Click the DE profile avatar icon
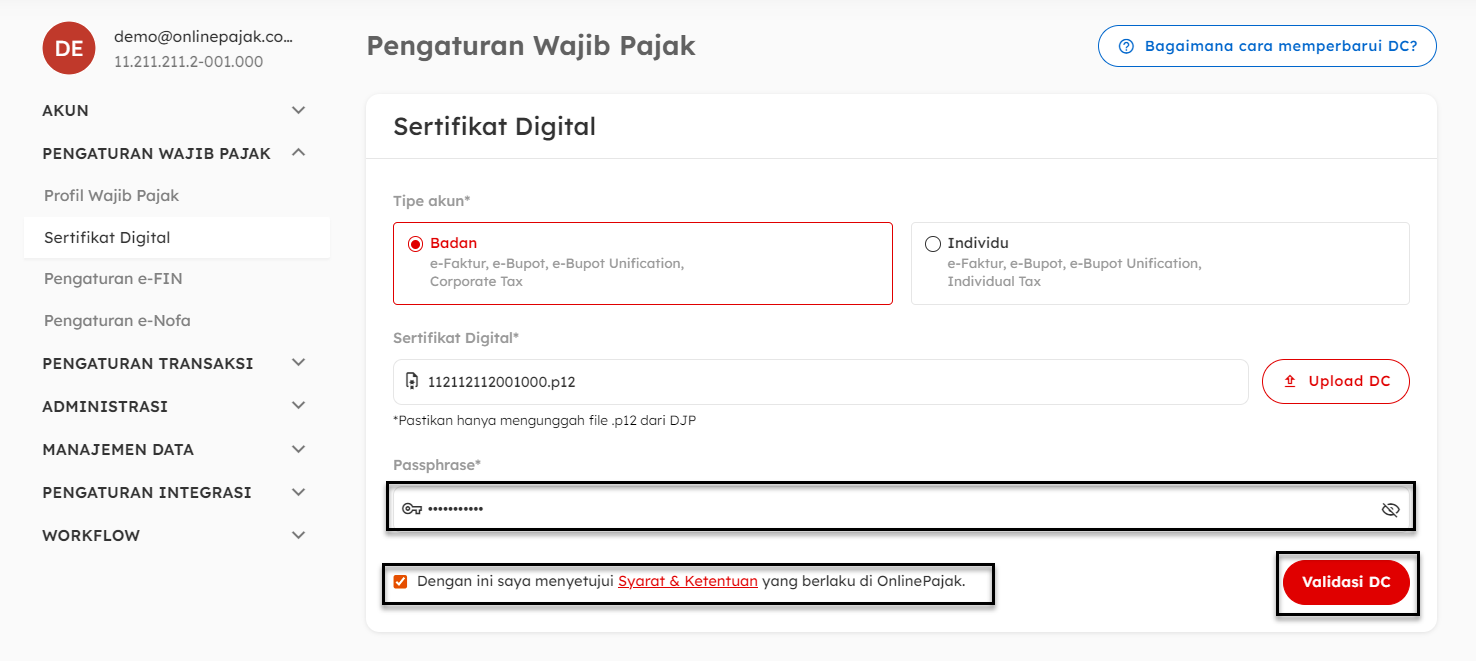This screenshot has height=661, width=1476. coord(69,48)
